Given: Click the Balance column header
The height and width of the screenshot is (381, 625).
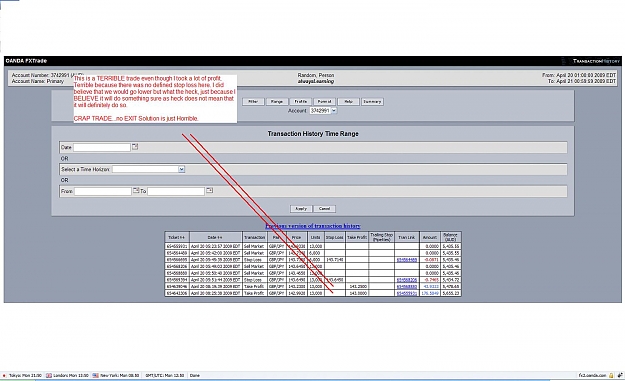Looking at the screenshot, I should click(450, 237).
